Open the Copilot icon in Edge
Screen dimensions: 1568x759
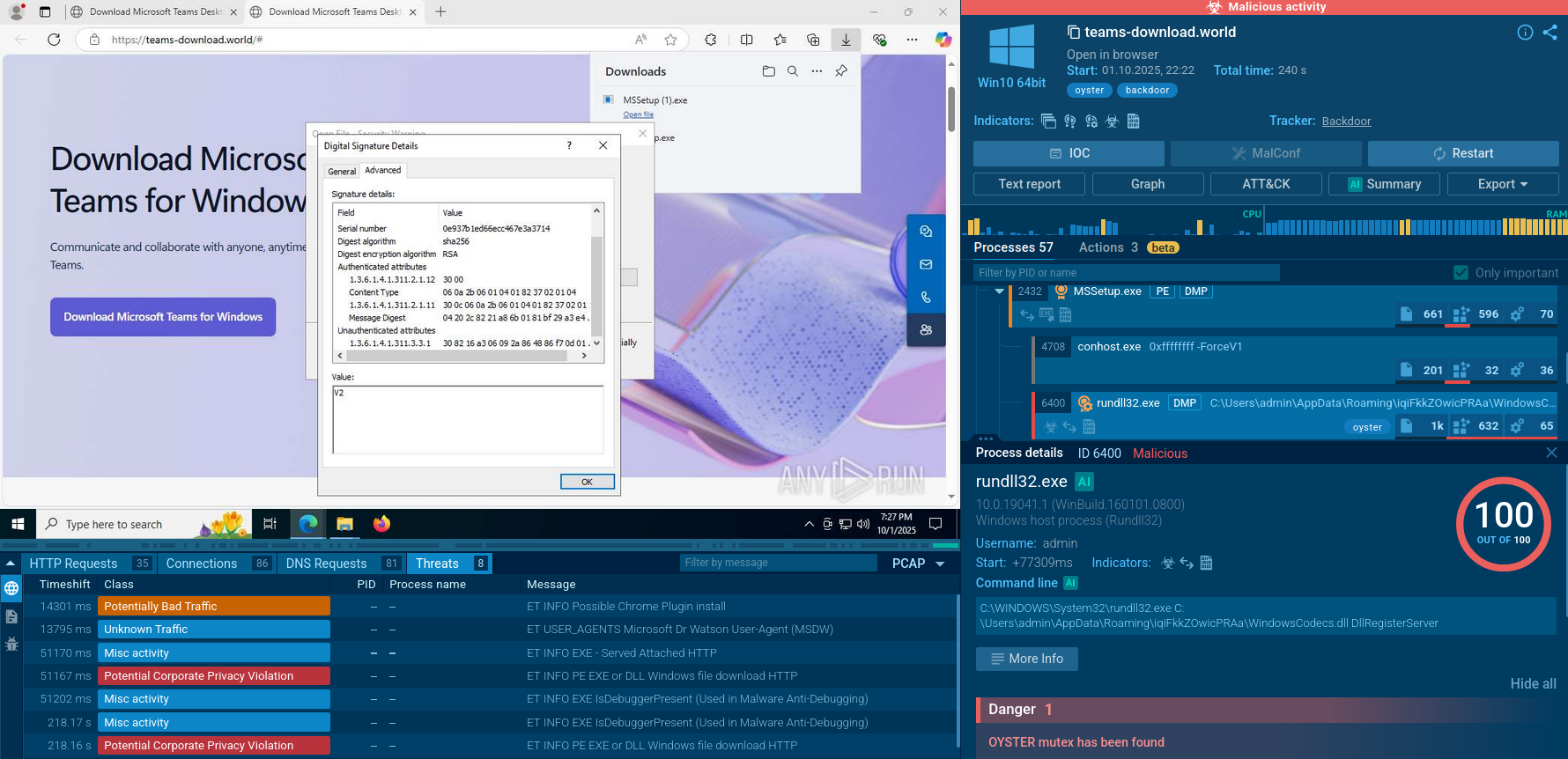coord(943,40)
